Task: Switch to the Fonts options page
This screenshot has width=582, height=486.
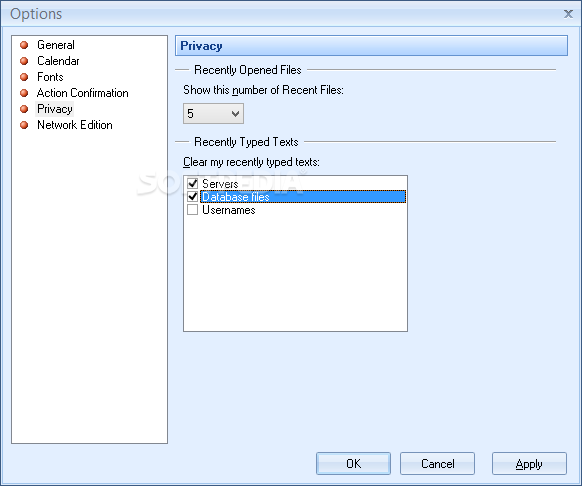Action: (50, 77)
